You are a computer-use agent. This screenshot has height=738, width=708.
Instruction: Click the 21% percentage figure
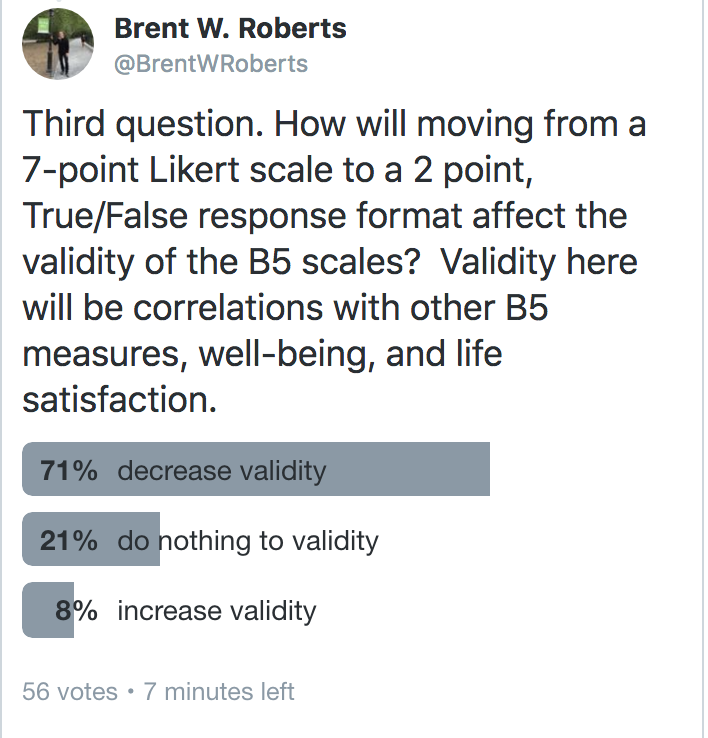[x=69, y=541]
